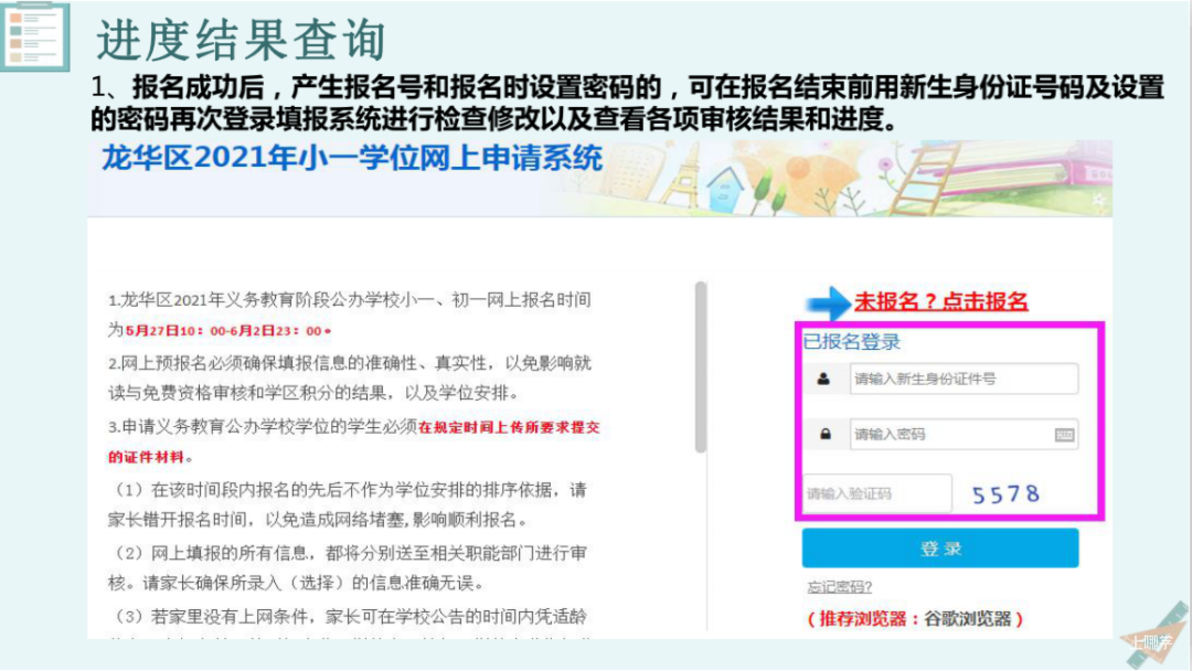Click the clipboard icon beside 进度结果查询
The image size is (1192, 671).
[x=35, y=36]
